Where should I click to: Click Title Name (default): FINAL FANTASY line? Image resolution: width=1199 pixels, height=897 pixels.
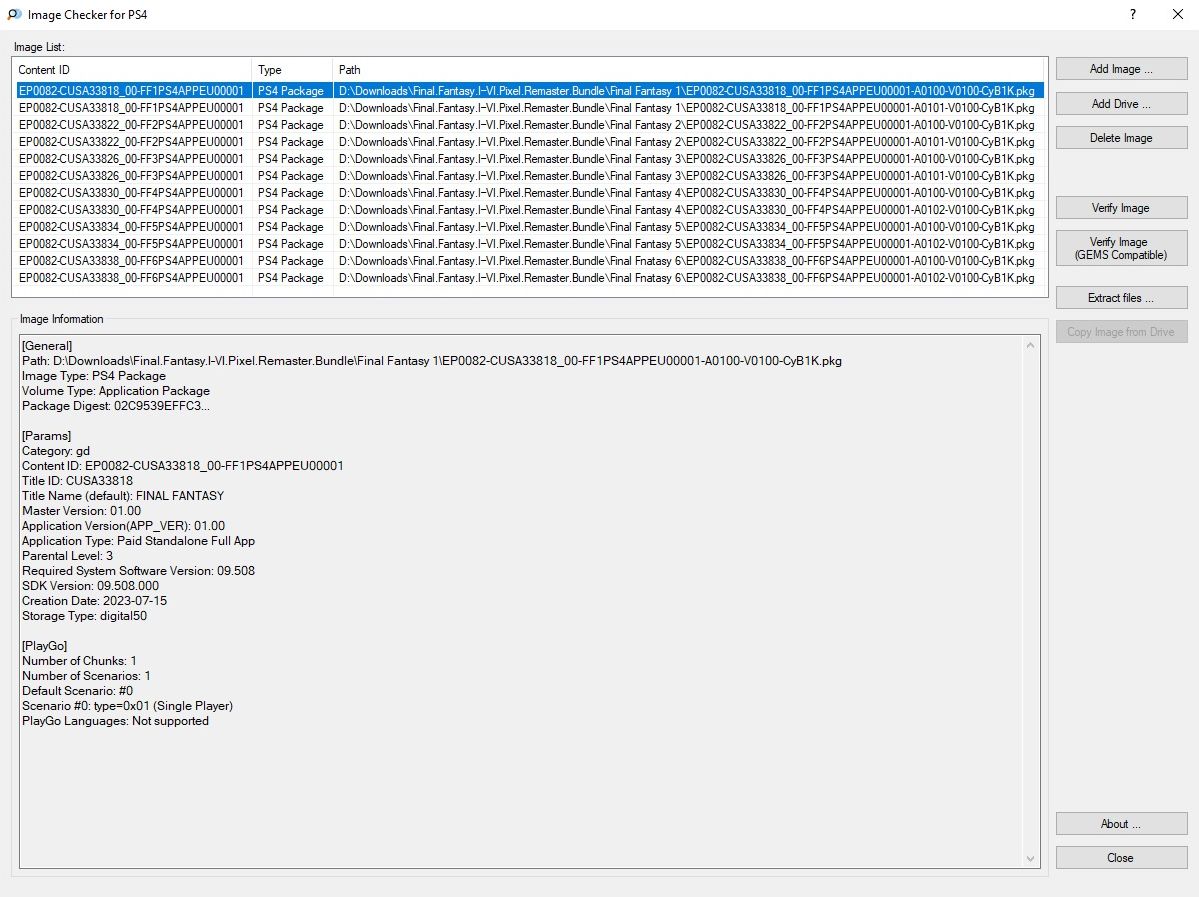click(123, 496)
